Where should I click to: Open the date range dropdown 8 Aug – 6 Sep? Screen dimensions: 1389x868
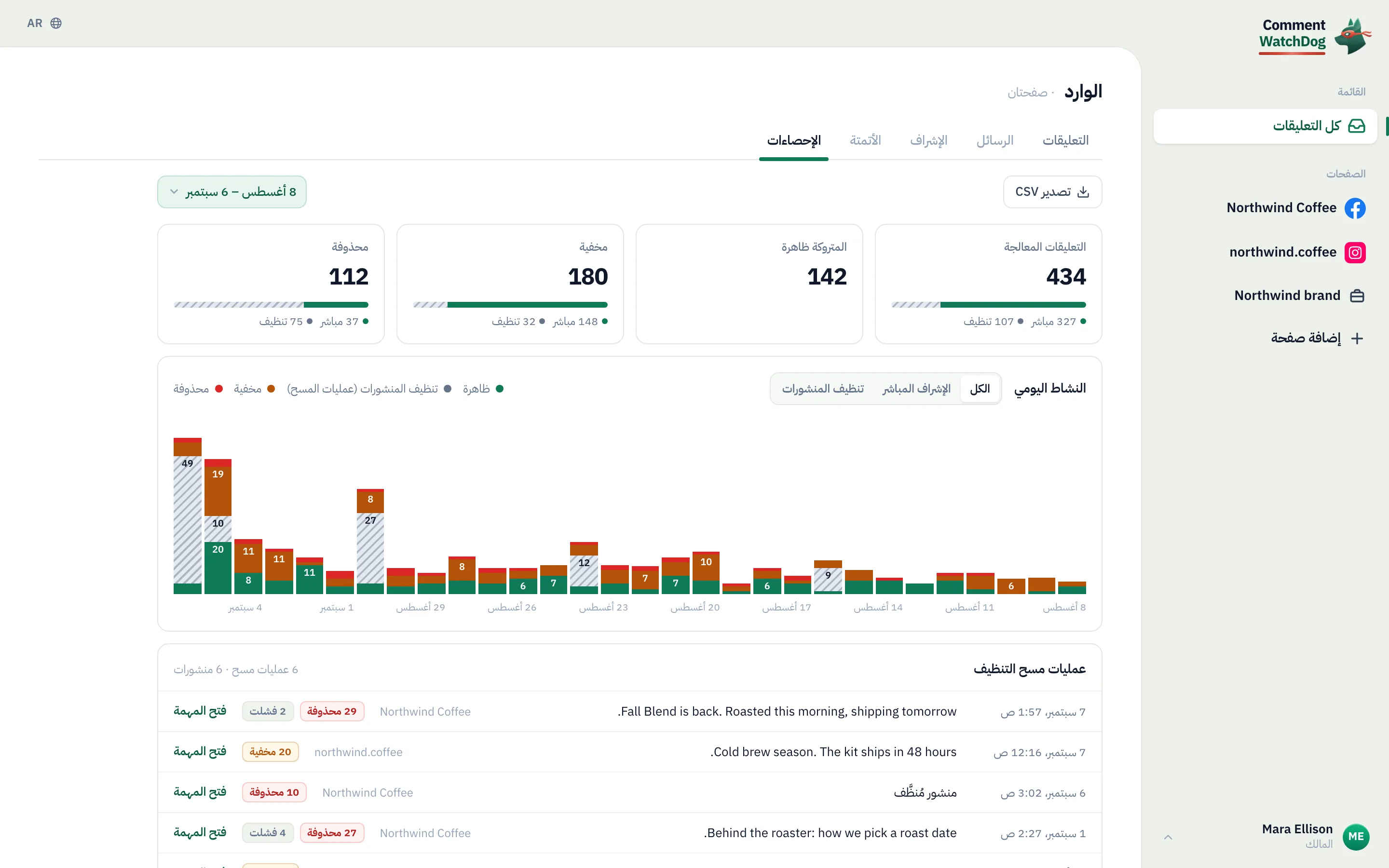[x=232, y=192]
